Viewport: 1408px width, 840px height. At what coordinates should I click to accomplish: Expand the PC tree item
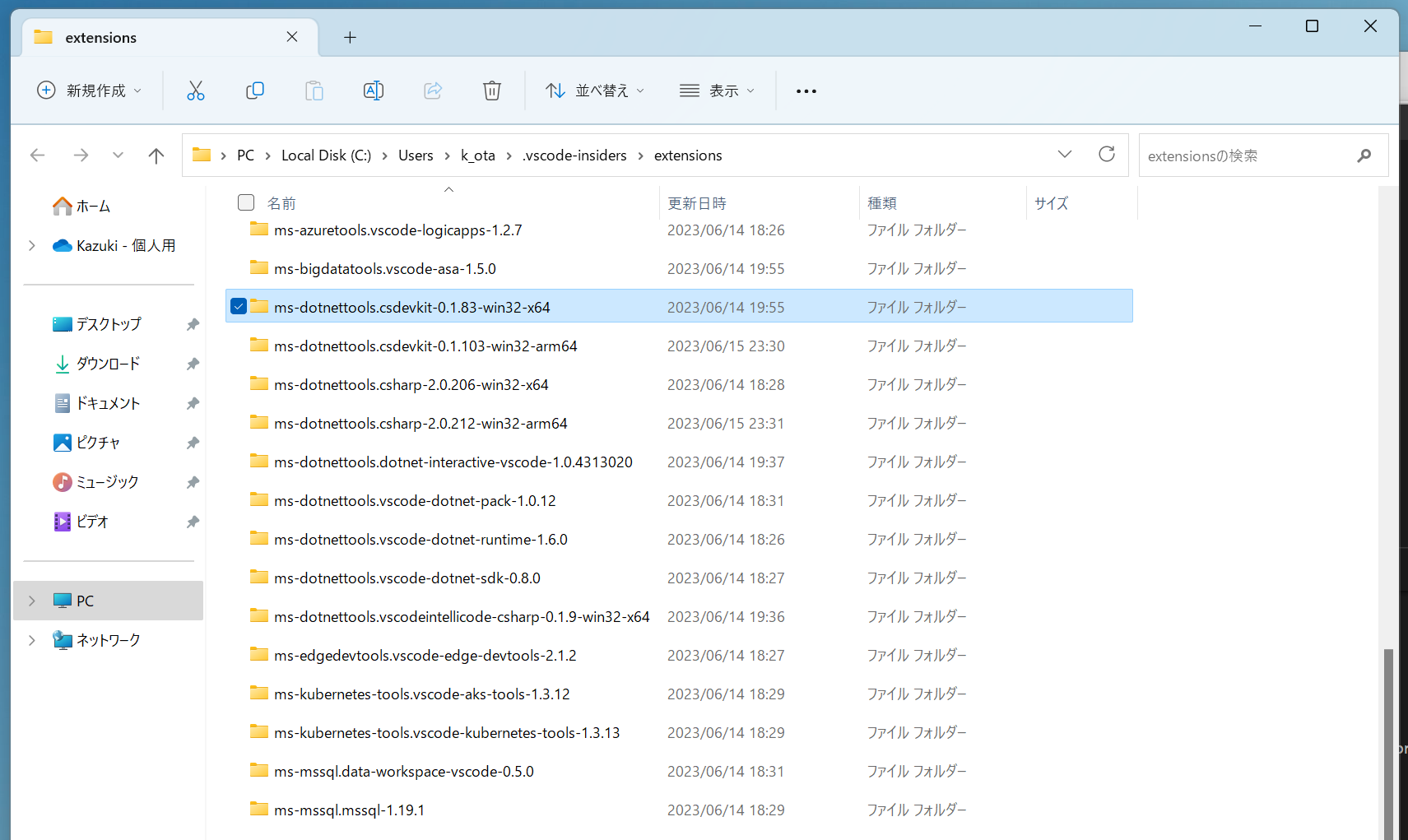coord(31,601)
